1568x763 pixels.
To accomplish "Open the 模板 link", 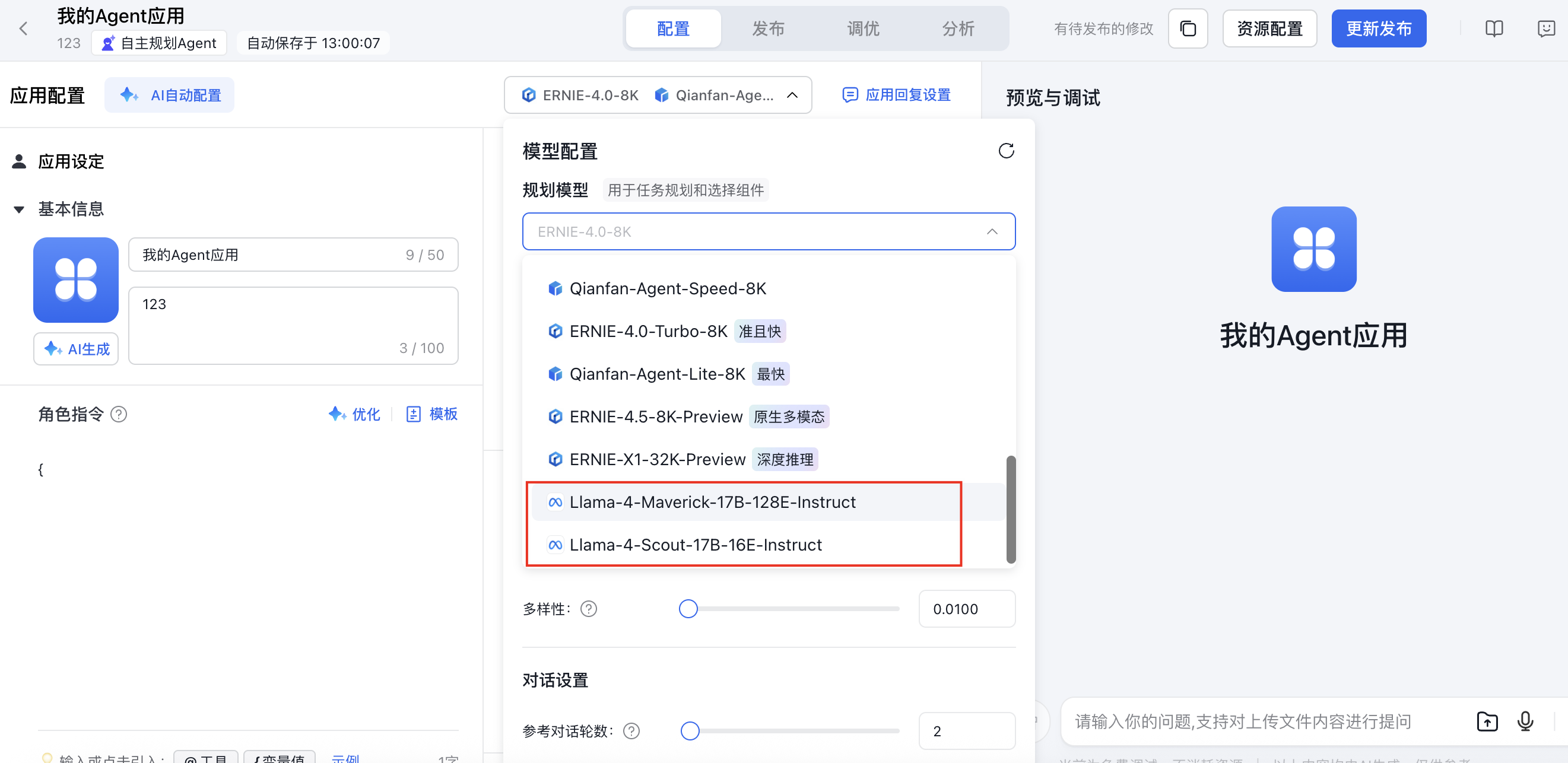I will point(432,414).
